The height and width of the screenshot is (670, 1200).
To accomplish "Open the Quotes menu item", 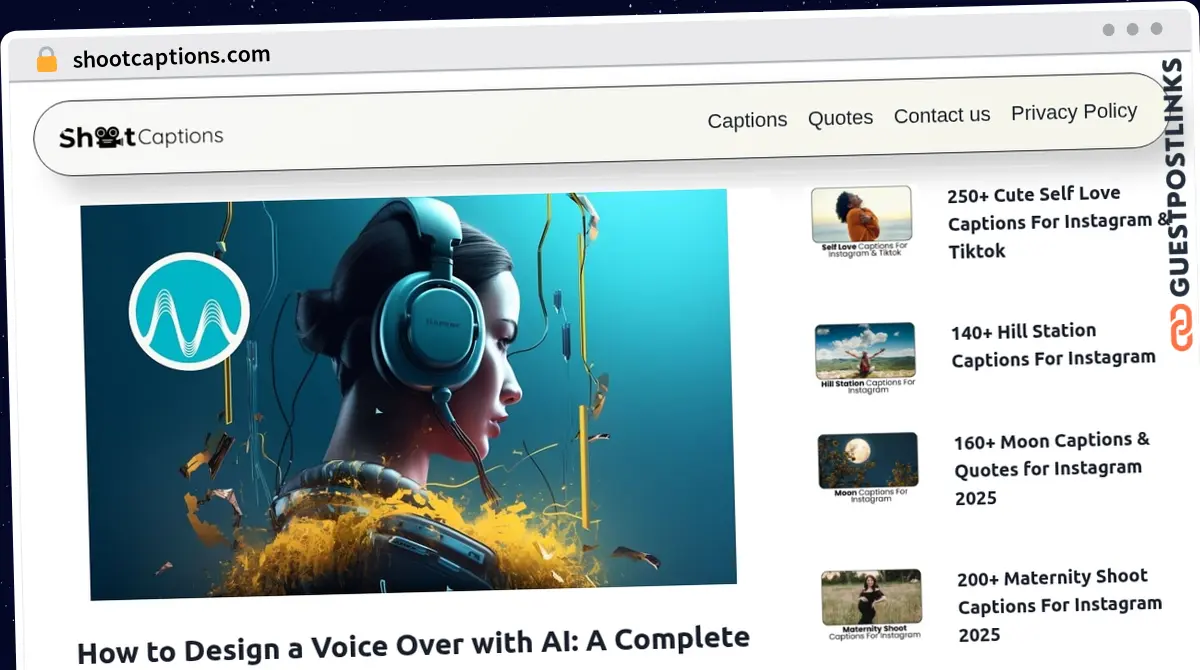I will click(840, 117).
